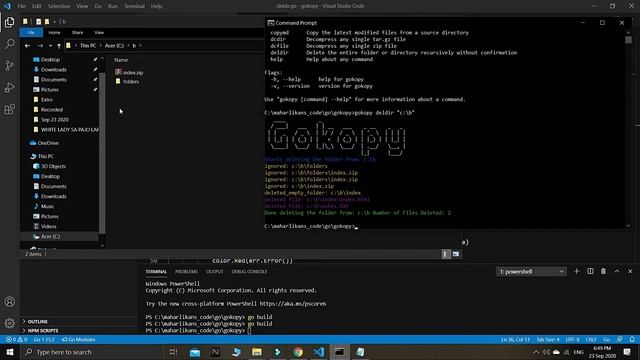Click This PC in the address bar
Viewport: 640px width, 360px height.
88,46
